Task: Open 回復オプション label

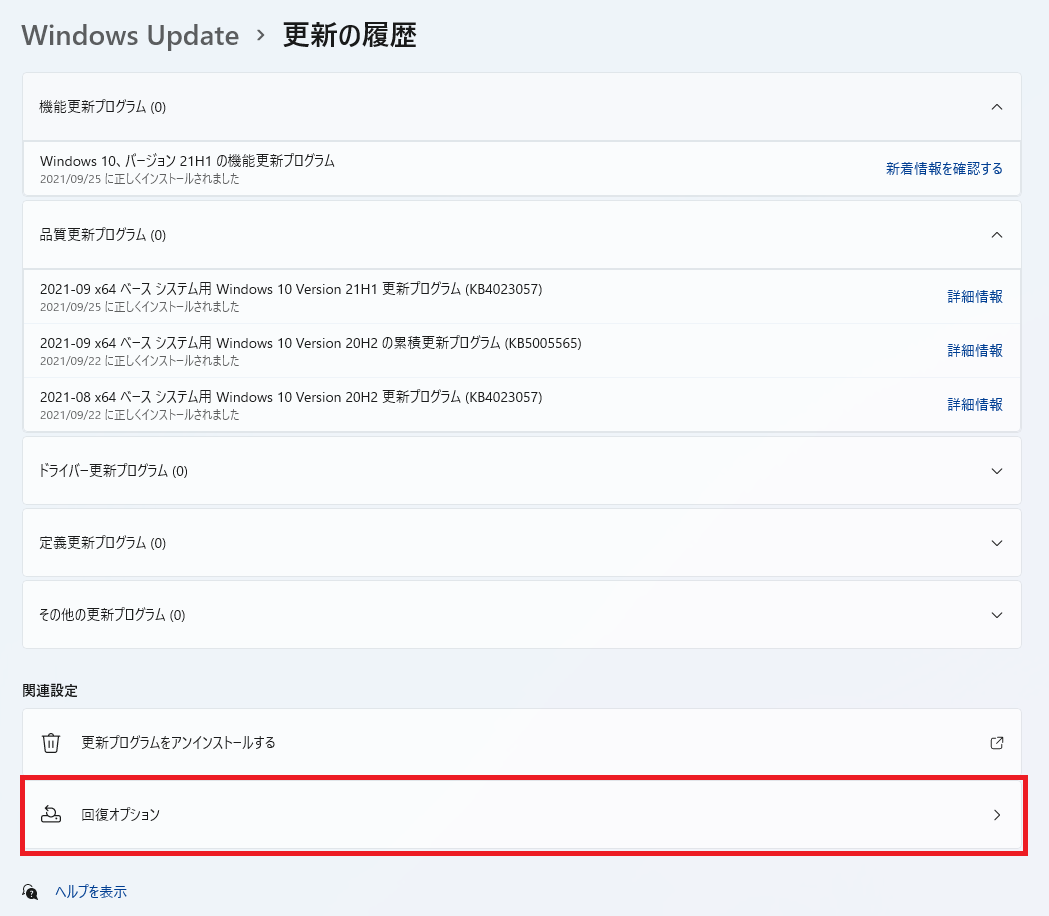Action: point(120,814)
